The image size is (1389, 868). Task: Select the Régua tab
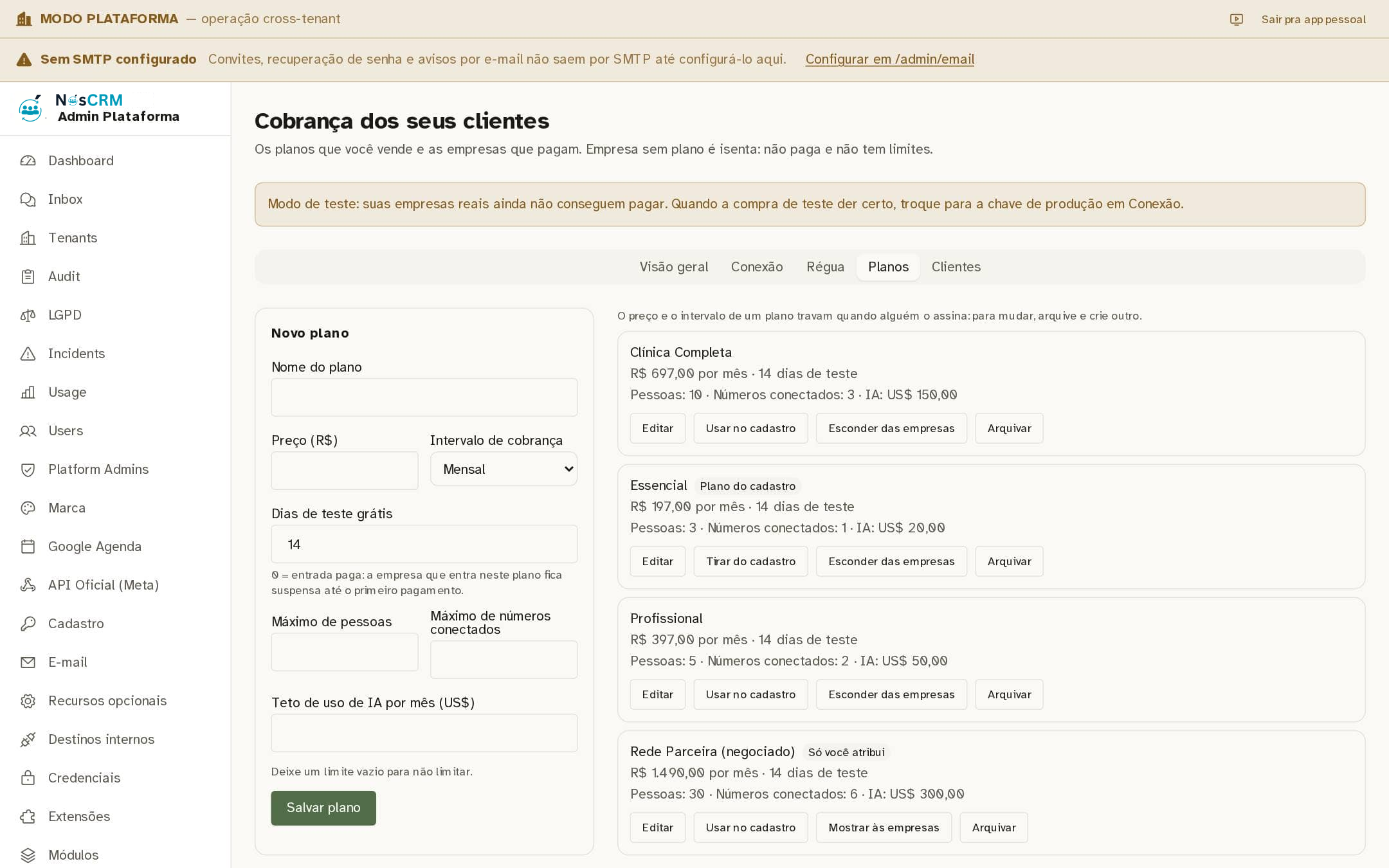(825, 267)
